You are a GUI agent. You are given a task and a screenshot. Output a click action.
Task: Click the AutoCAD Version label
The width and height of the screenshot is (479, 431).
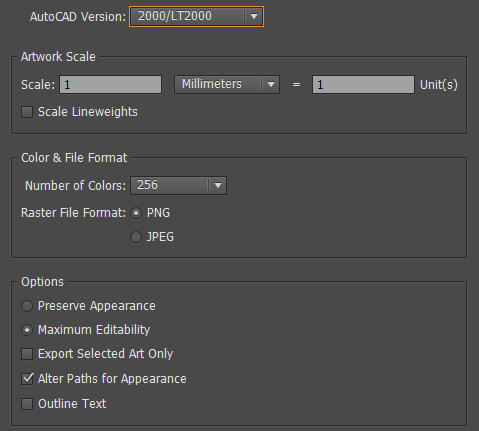tap(78, 17)
